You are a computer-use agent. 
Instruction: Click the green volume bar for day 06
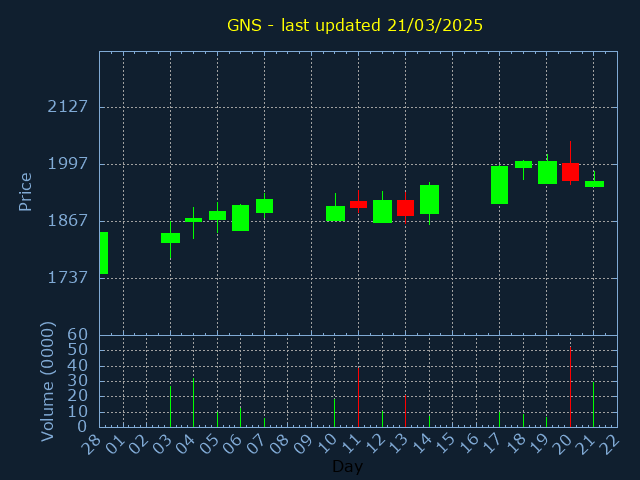pyautogui.click(x=240, y=417)
